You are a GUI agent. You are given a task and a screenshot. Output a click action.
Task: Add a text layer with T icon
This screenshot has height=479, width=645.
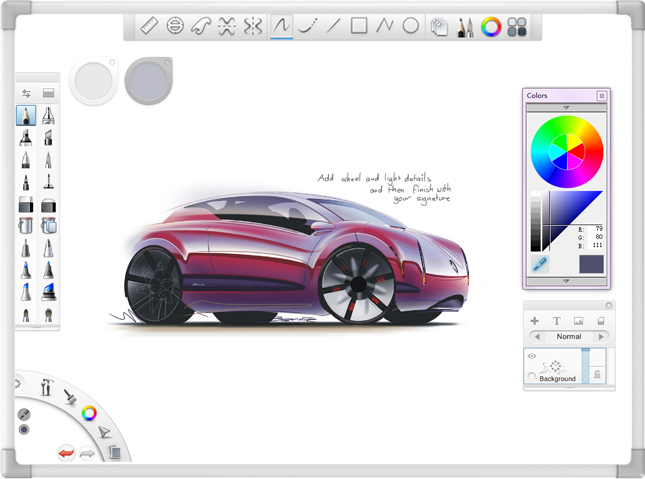tap(557, 321)
